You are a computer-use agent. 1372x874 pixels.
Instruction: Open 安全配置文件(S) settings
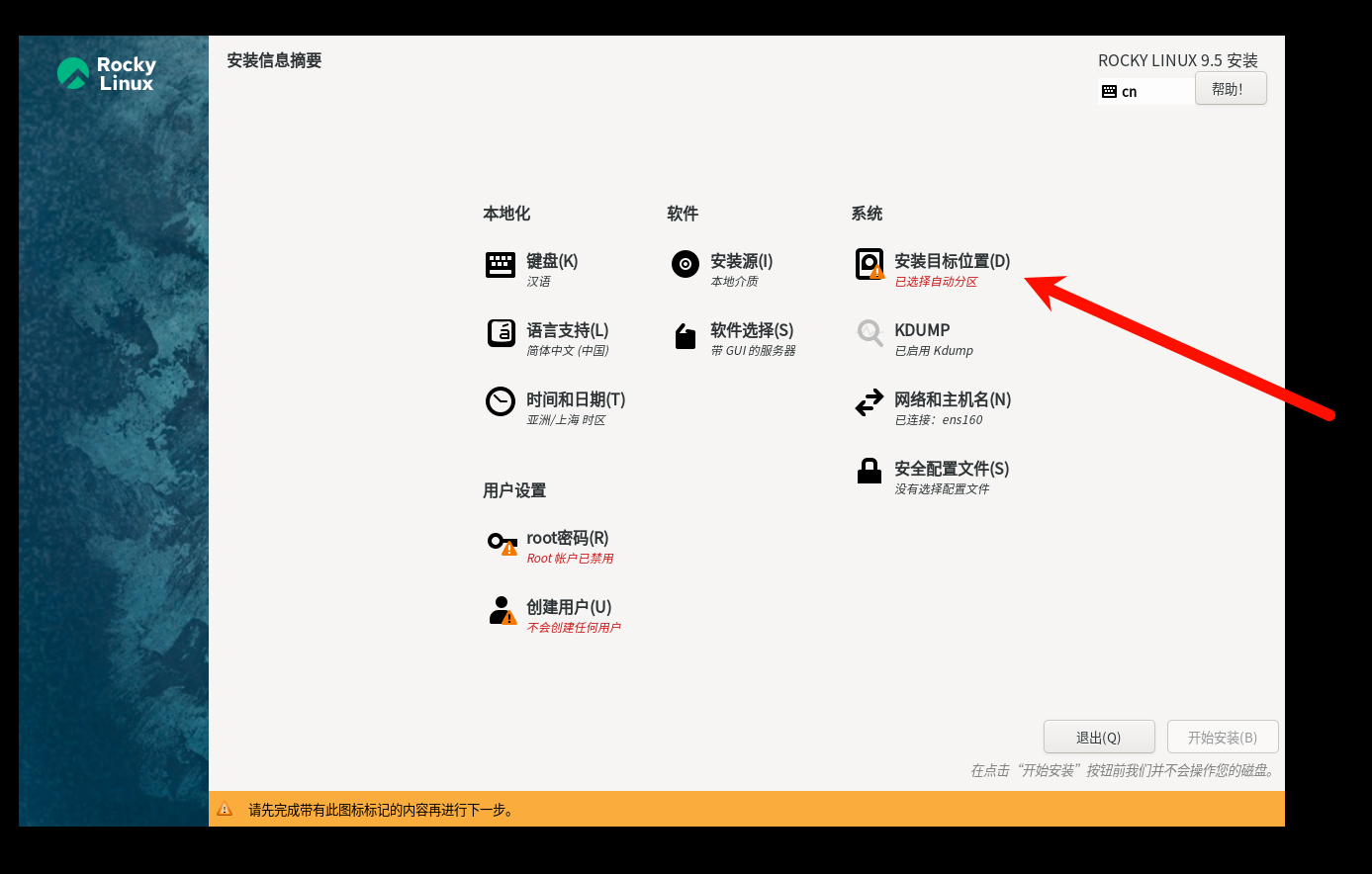coord(952,469)
